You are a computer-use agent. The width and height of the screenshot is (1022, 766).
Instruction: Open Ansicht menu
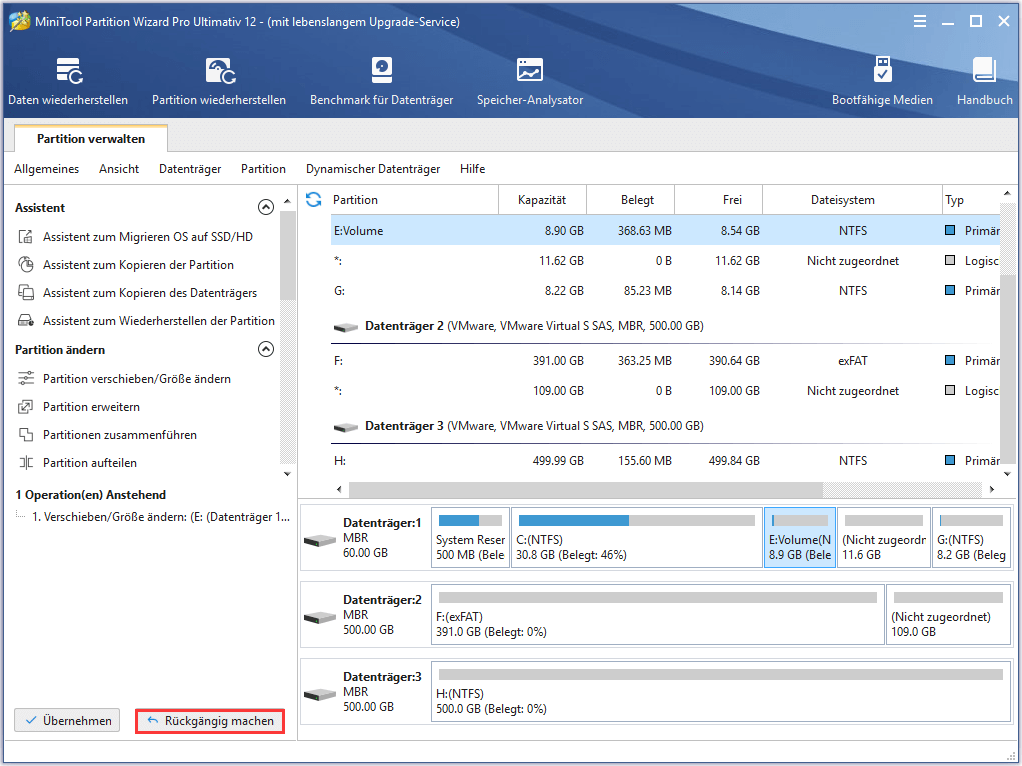pyautogui.click(x=119, y=169)
